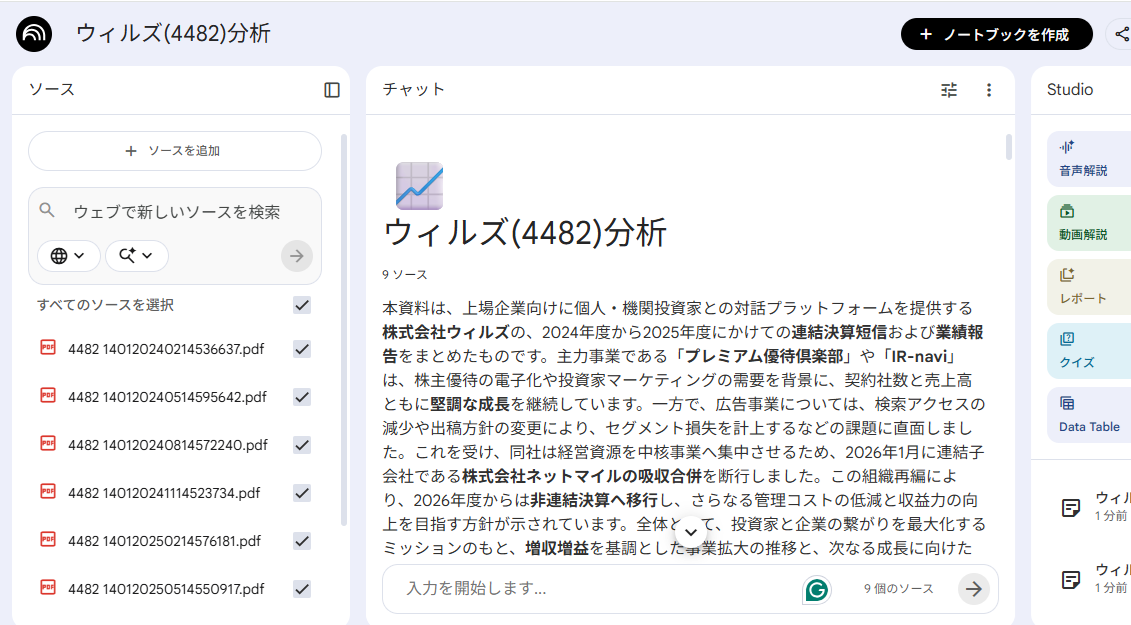Launch the クイズ quiz creator
The width and height of the screenshot is (1131, 625).
(x=1087, y=351)
